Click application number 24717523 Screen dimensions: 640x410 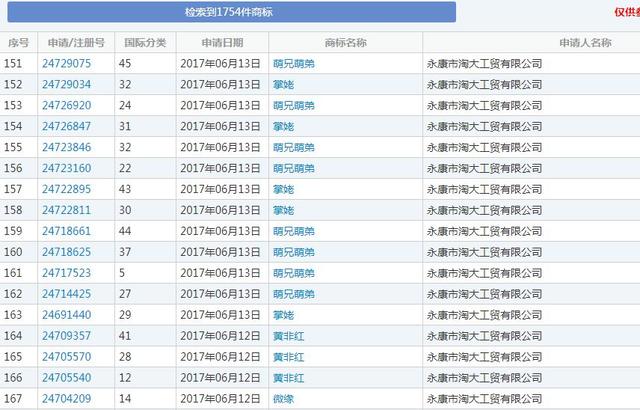pyautogui.click(x=66, y=273)
